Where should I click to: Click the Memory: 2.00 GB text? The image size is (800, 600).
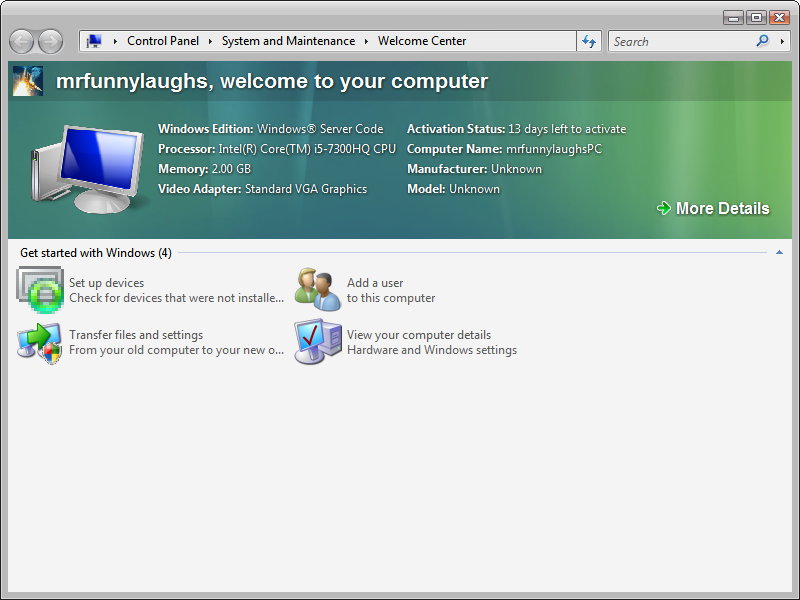(205, 168)
